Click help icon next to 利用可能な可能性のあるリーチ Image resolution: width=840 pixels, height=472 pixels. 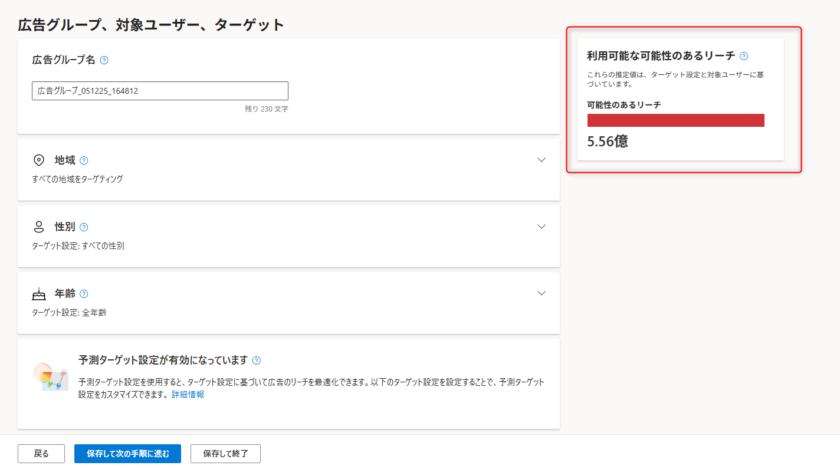(744, 57)
